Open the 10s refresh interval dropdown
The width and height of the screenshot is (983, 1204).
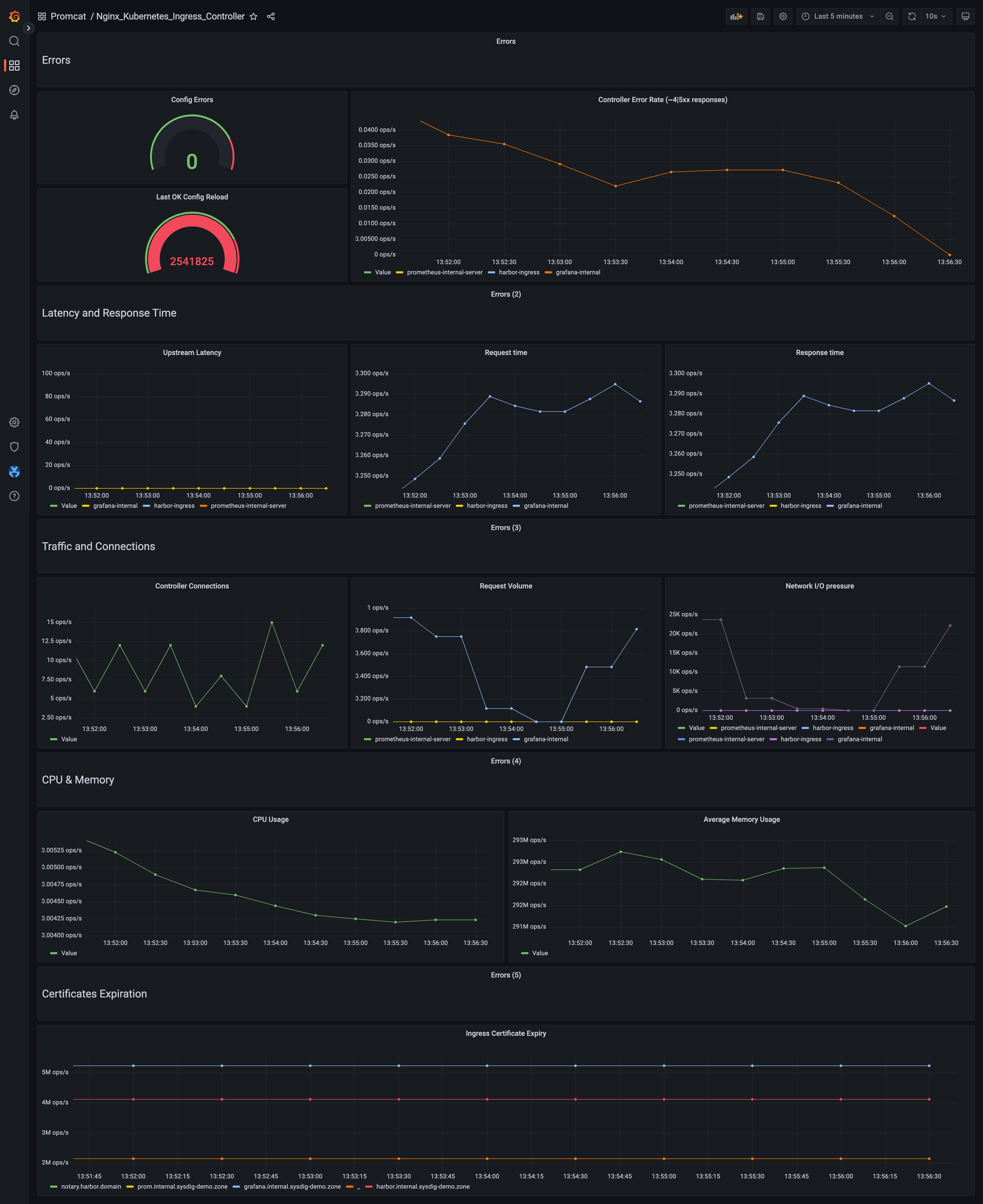(x=935, y=16)
